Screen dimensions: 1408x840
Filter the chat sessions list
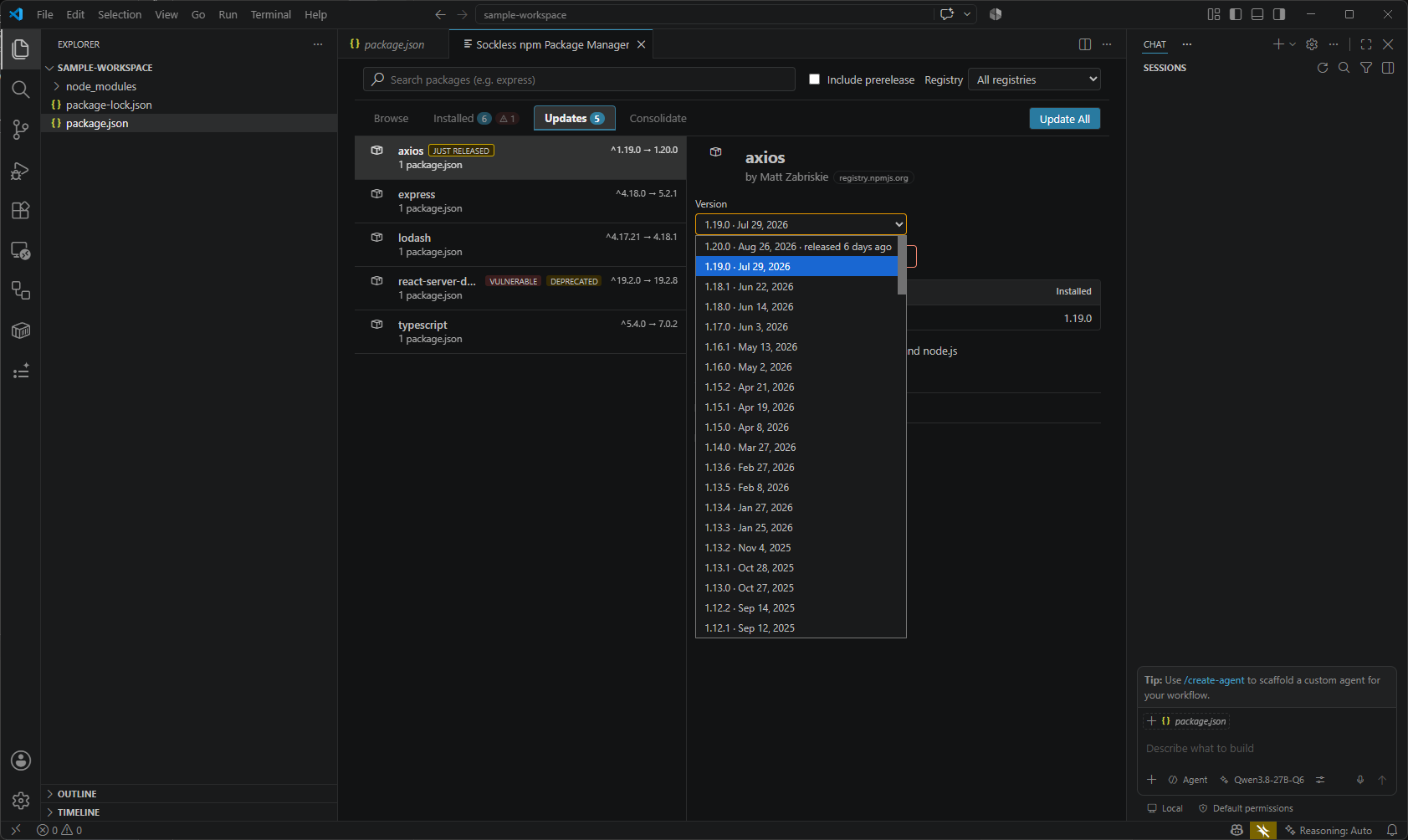(x=1366, y=68)
